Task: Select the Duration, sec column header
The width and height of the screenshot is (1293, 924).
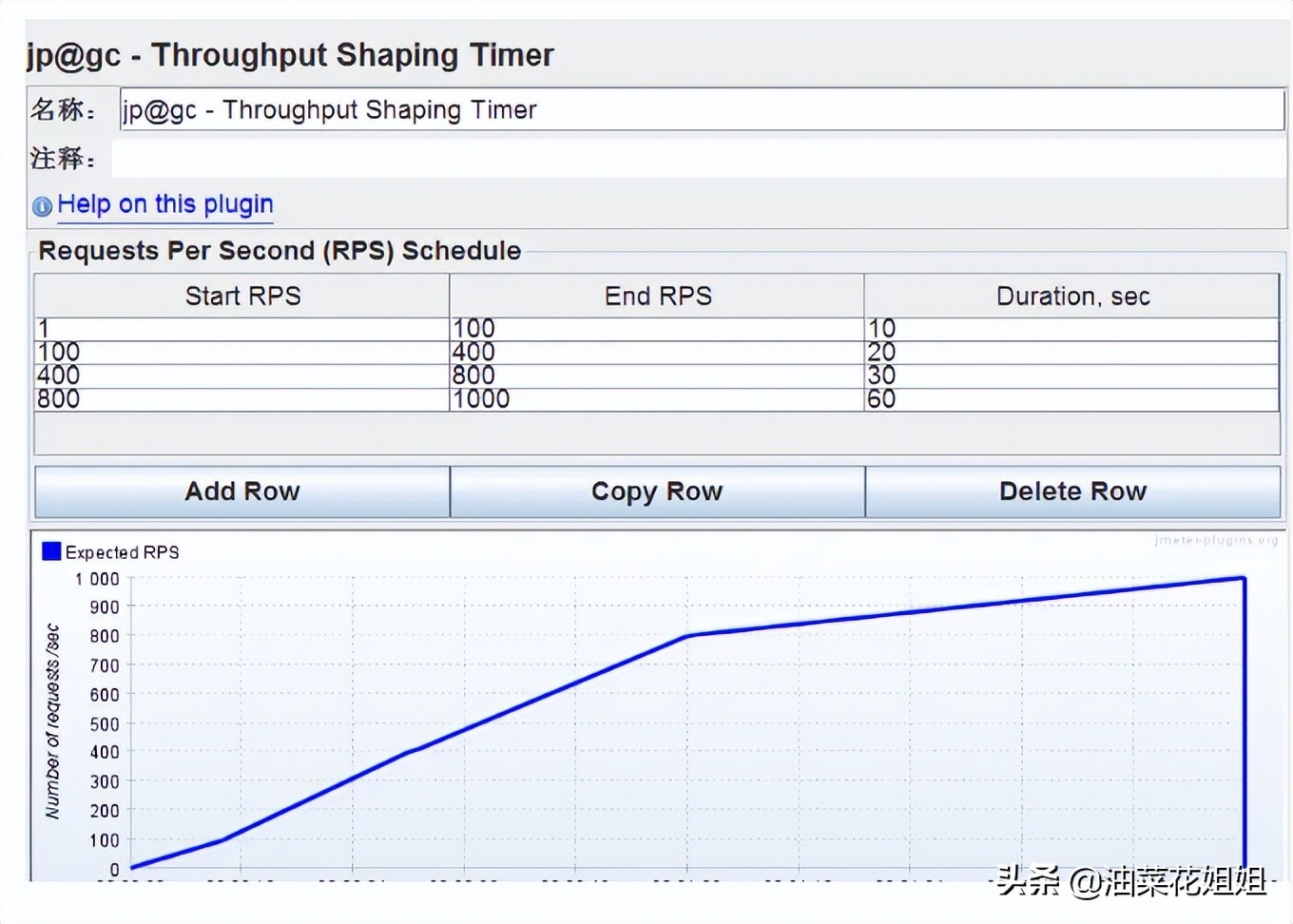Action: click(1071, 296)
